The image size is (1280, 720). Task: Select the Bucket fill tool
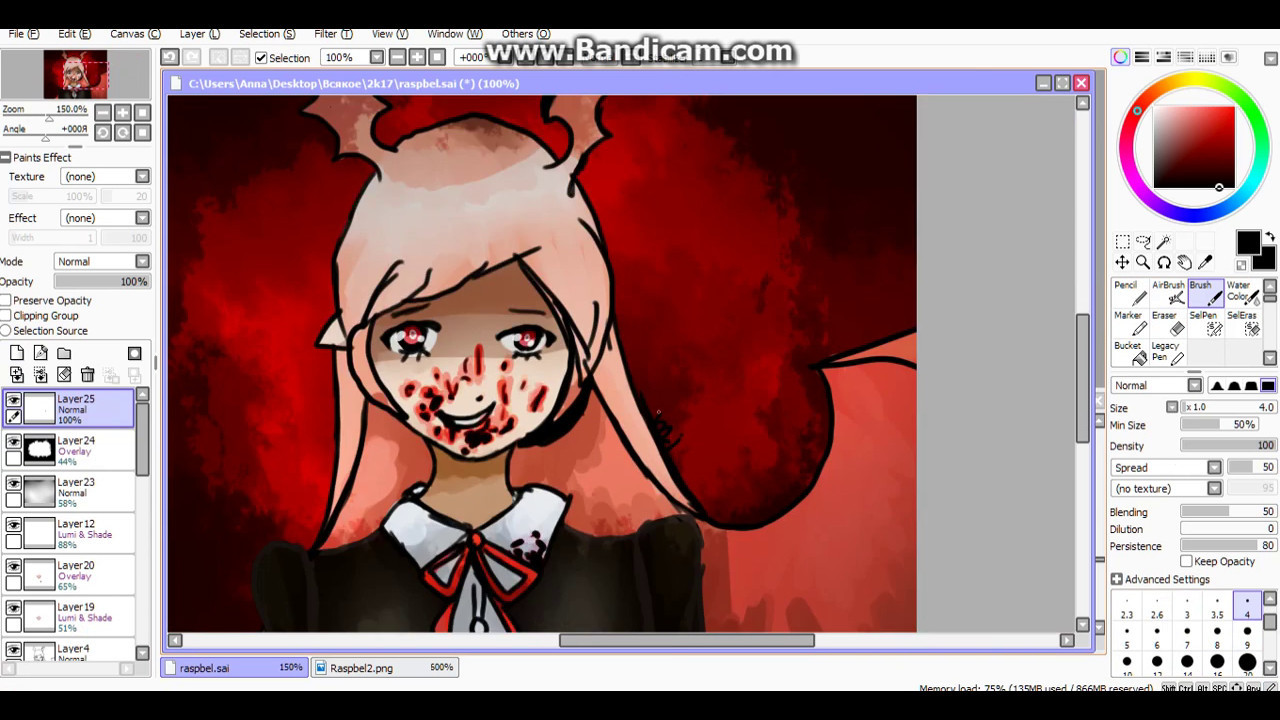1129,354
